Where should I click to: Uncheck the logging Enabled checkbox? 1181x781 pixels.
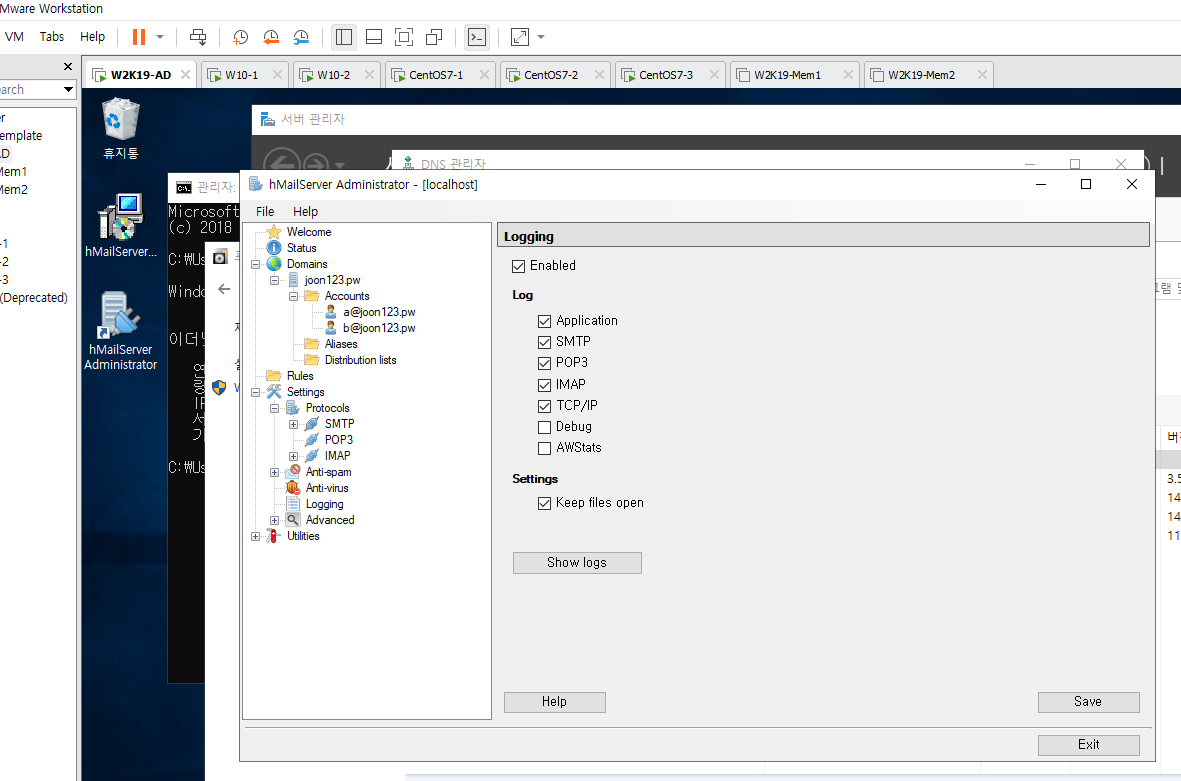pos(518,266)
